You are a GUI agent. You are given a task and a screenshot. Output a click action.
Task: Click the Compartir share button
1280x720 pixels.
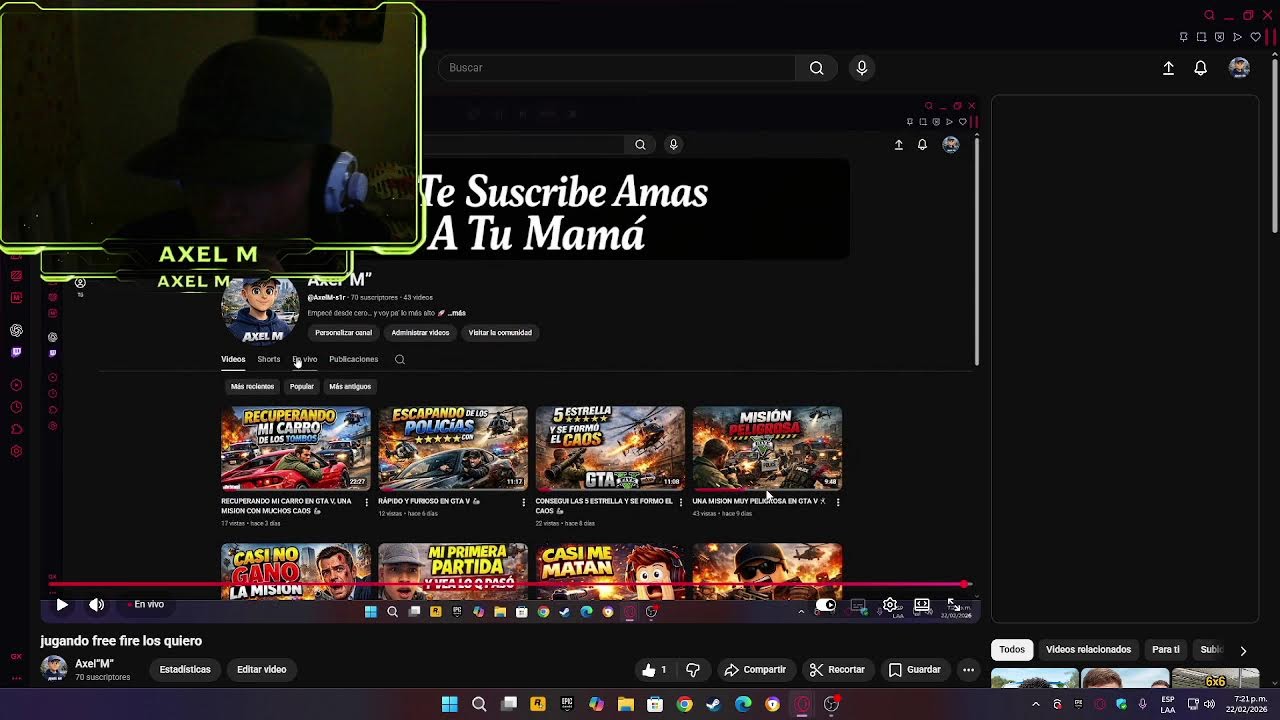pyautogui.click(x=755, y=670)
